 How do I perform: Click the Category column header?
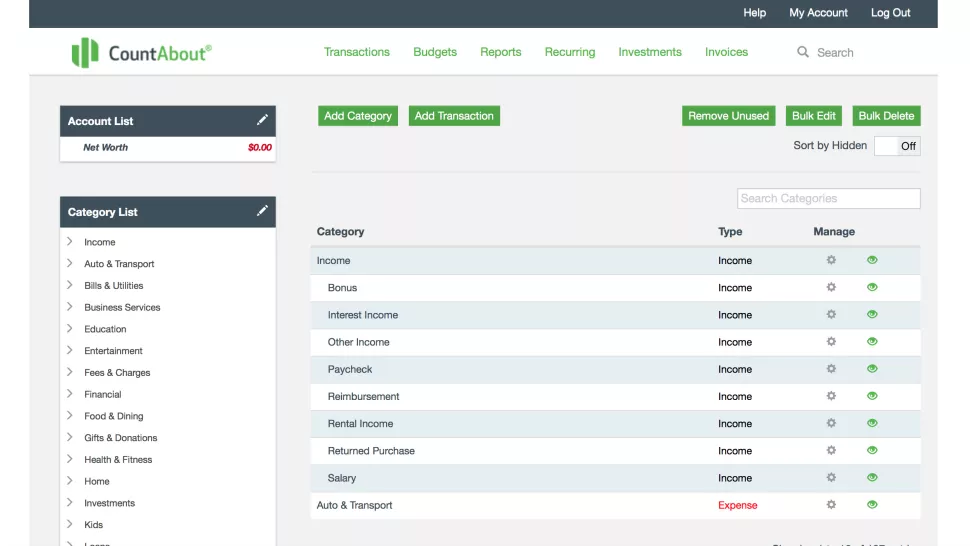click(340, 231)
